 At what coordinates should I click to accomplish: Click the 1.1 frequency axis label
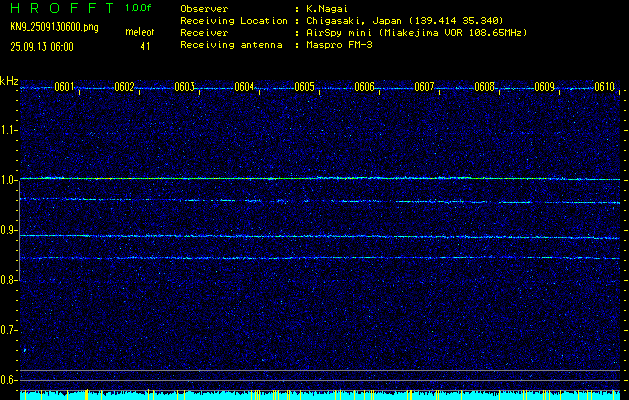tap(8, 130)
